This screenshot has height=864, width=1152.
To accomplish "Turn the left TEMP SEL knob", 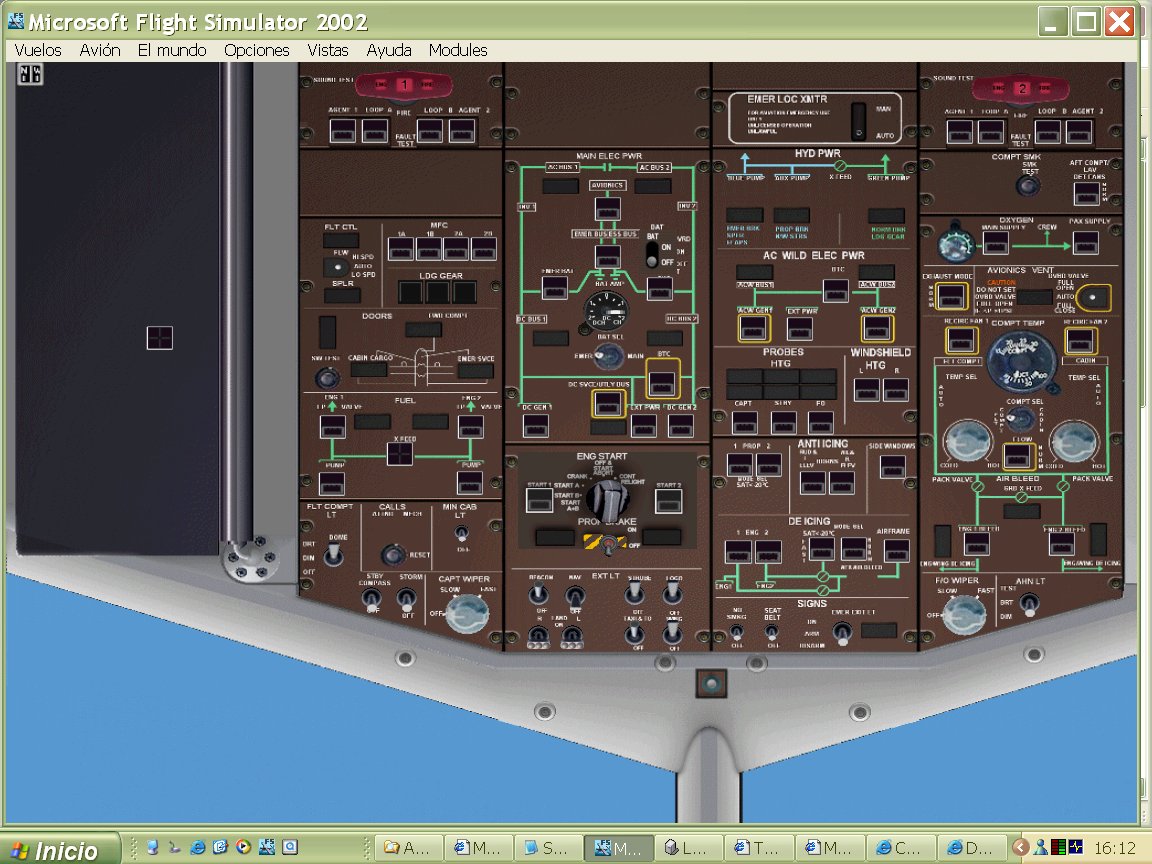I will [x=968, y=442].
